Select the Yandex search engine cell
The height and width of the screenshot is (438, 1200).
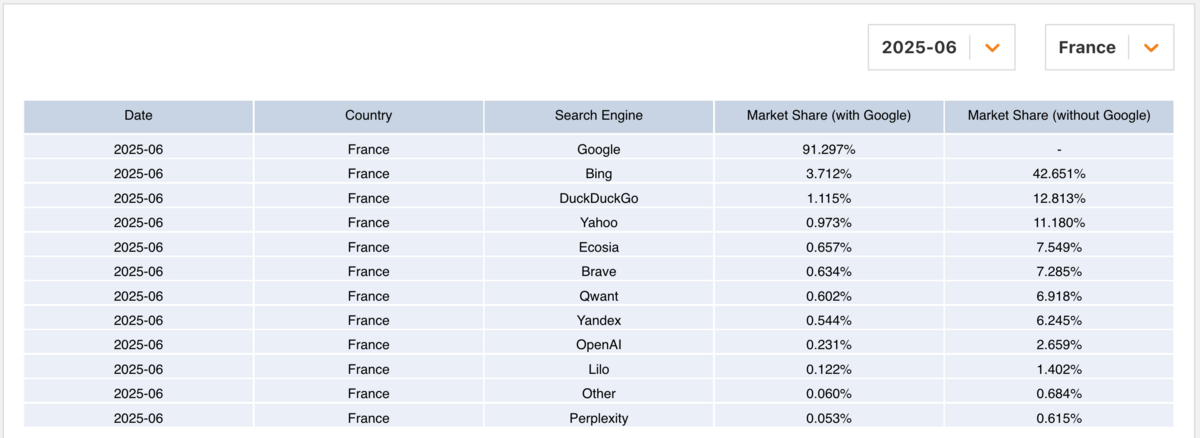[599, 321]
